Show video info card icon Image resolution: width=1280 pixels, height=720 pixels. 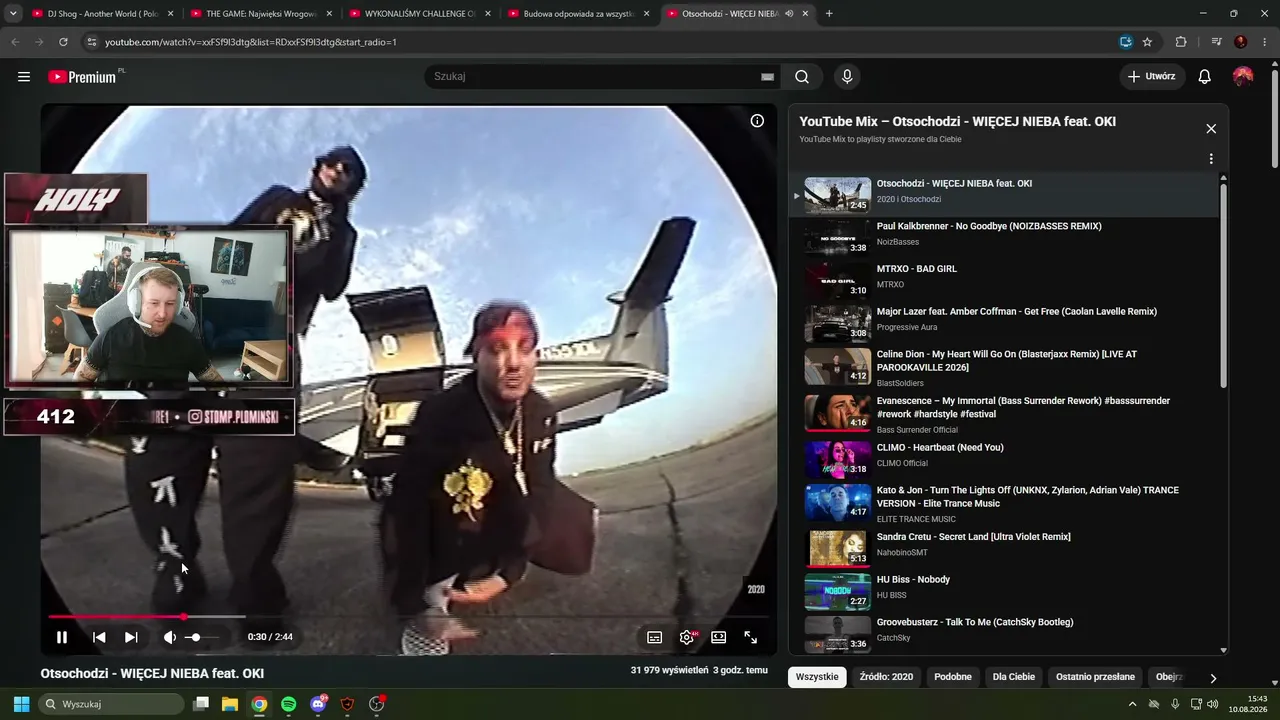[x=757, y=121]
